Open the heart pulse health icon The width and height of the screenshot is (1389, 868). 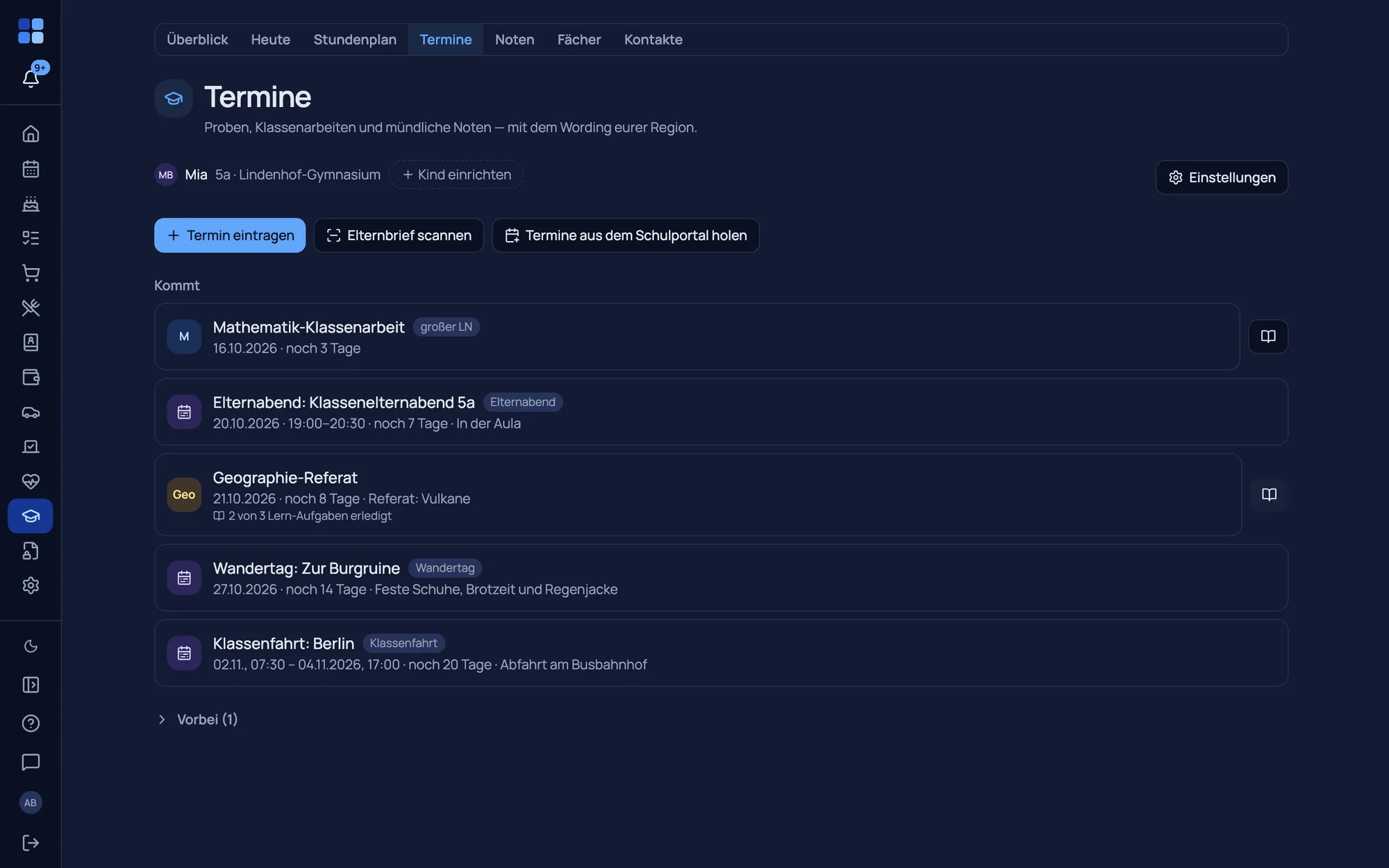31,481
